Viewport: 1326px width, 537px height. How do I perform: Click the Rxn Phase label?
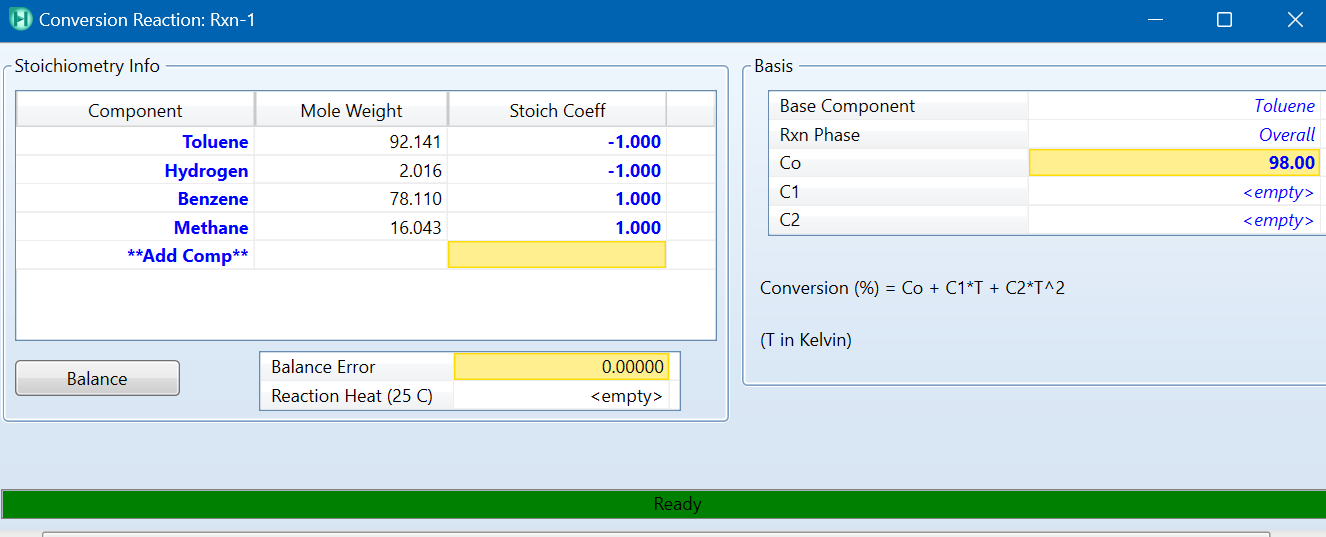pyautogui.click(x=820, y=135)
